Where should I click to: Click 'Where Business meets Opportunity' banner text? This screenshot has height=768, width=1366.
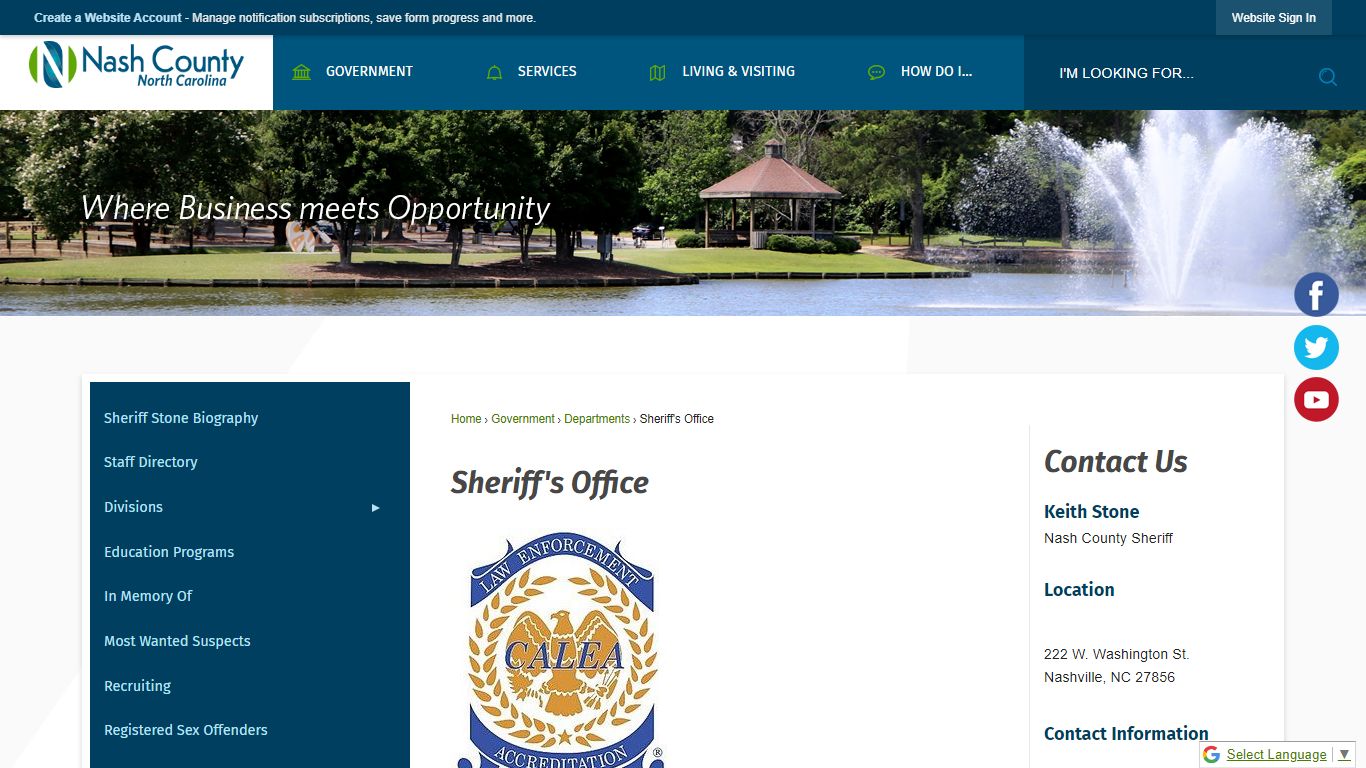pyautogui.click(x=315, y=208)
